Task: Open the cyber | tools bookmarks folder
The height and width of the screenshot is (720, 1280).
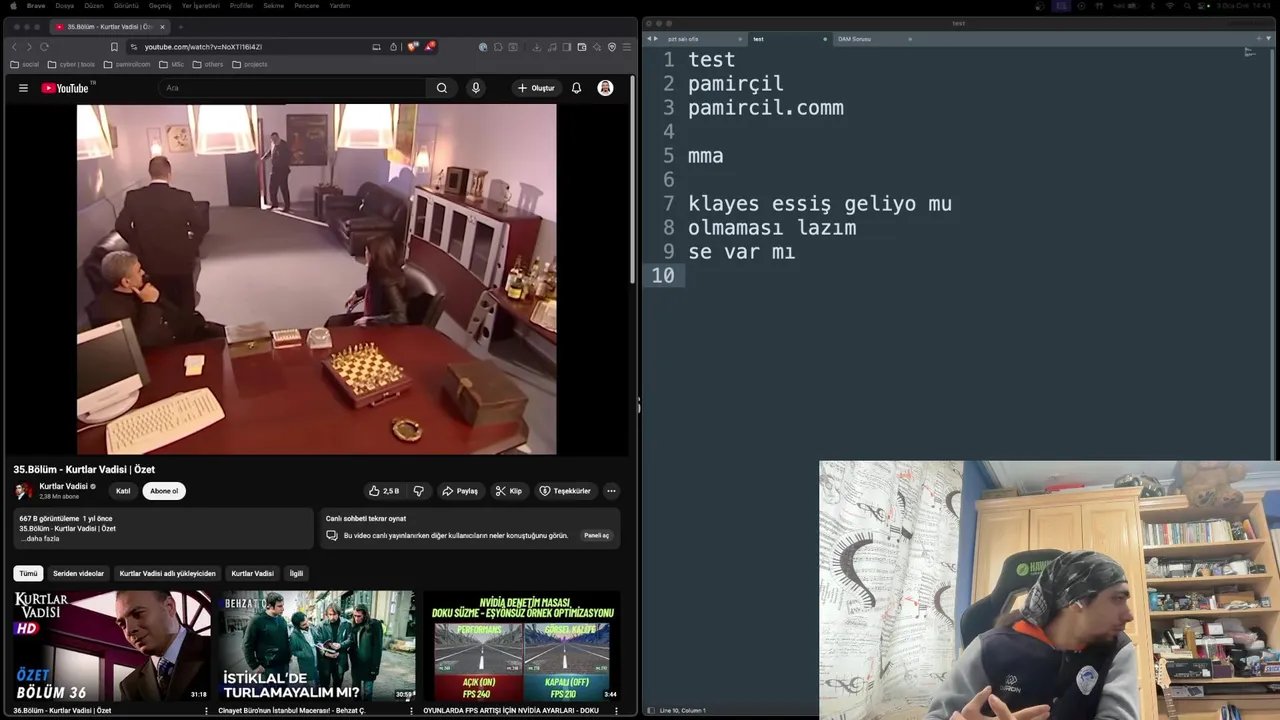Action: click(x=71, y=64)
